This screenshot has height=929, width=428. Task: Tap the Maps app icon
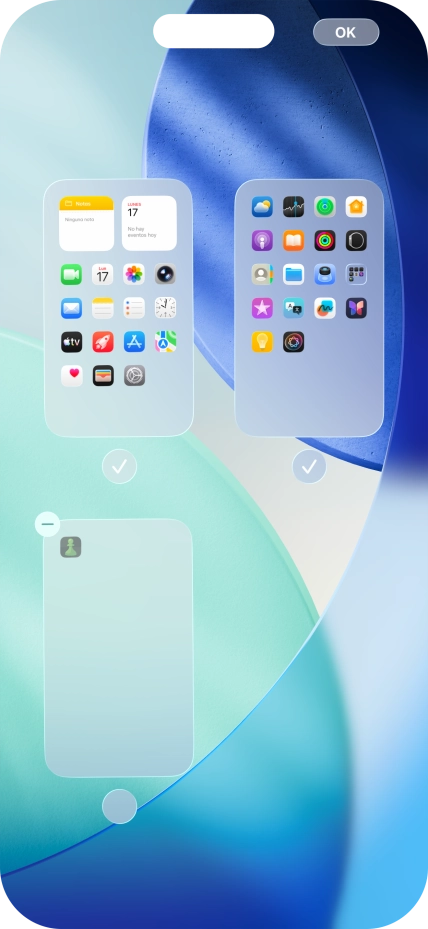click(x=165, y=342)
